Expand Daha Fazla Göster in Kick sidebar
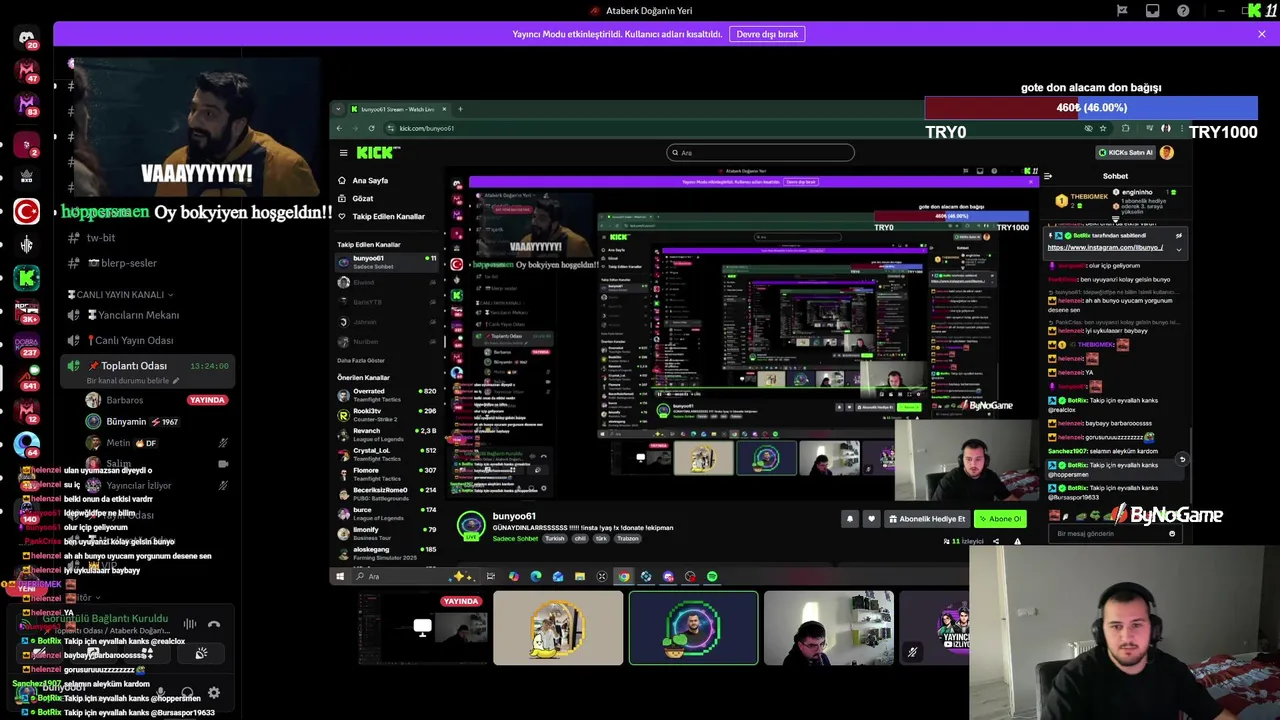 tap(361, 360)
